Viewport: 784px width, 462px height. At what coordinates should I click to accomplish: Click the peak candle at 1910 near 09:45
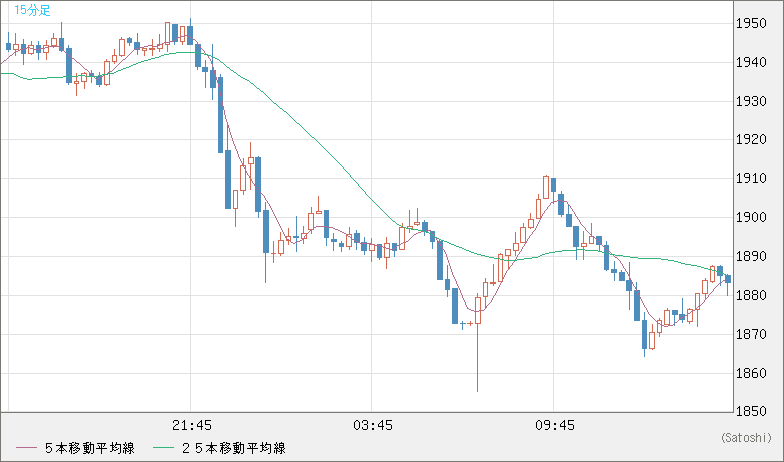pos(546,187)
